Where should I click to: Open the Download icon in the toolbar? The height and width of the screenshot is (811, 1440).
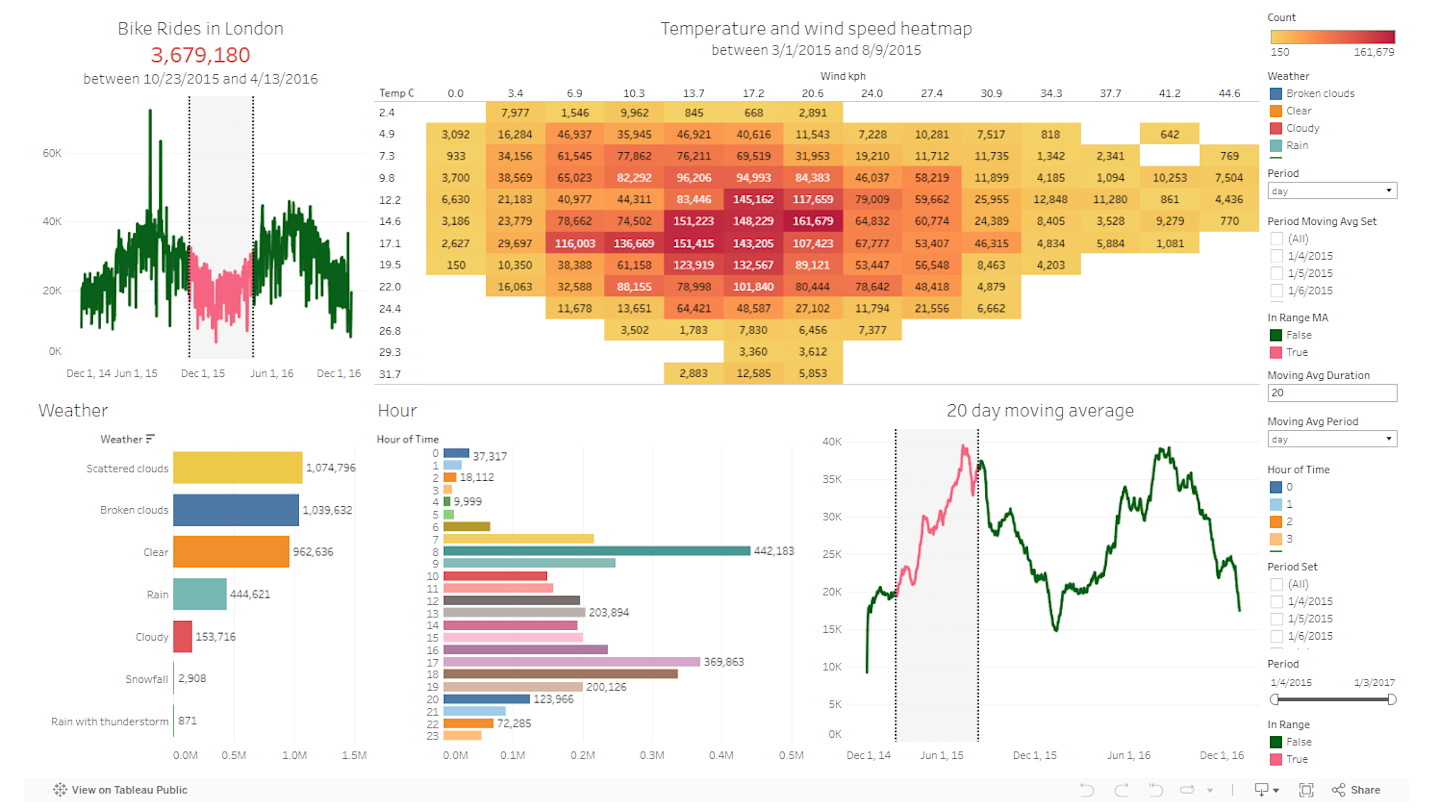click(1266, 790)
